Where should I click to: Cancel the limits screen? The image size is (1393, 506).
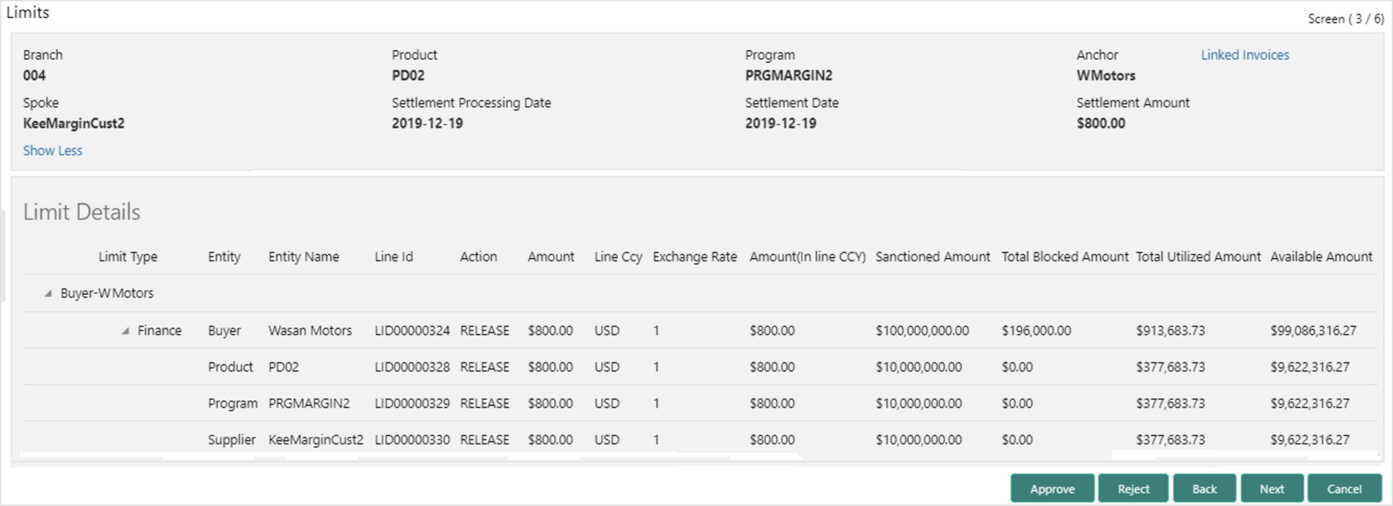[1344, 488]
